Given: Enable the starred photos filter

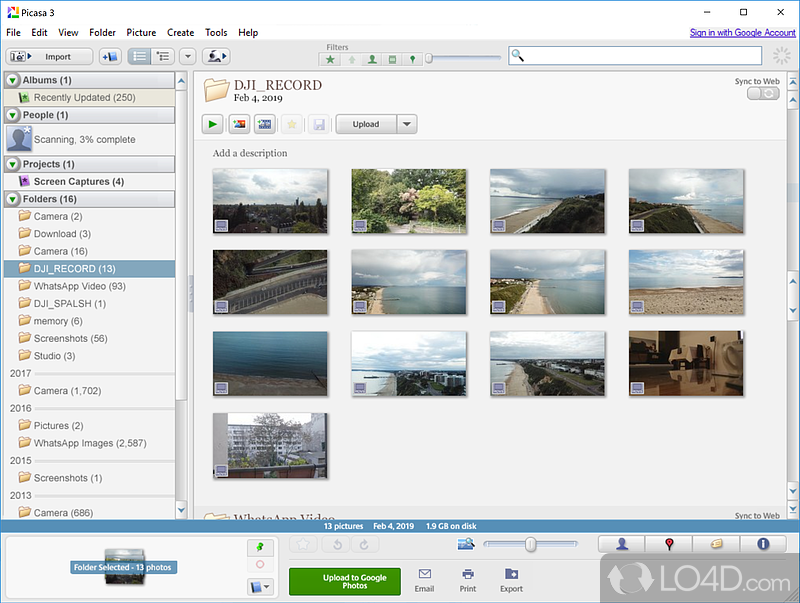Looking at the screenshot, I should tap(331, 59).
